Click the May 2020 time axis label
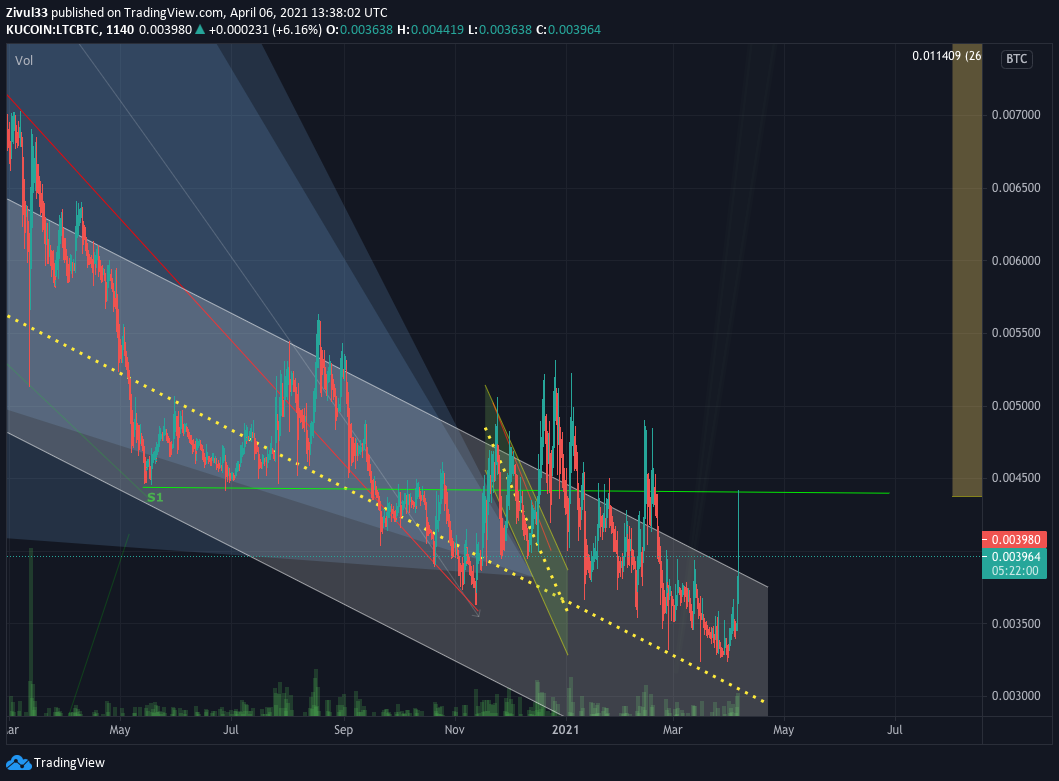The image size is (1059, 781). (x=120, y=730)
